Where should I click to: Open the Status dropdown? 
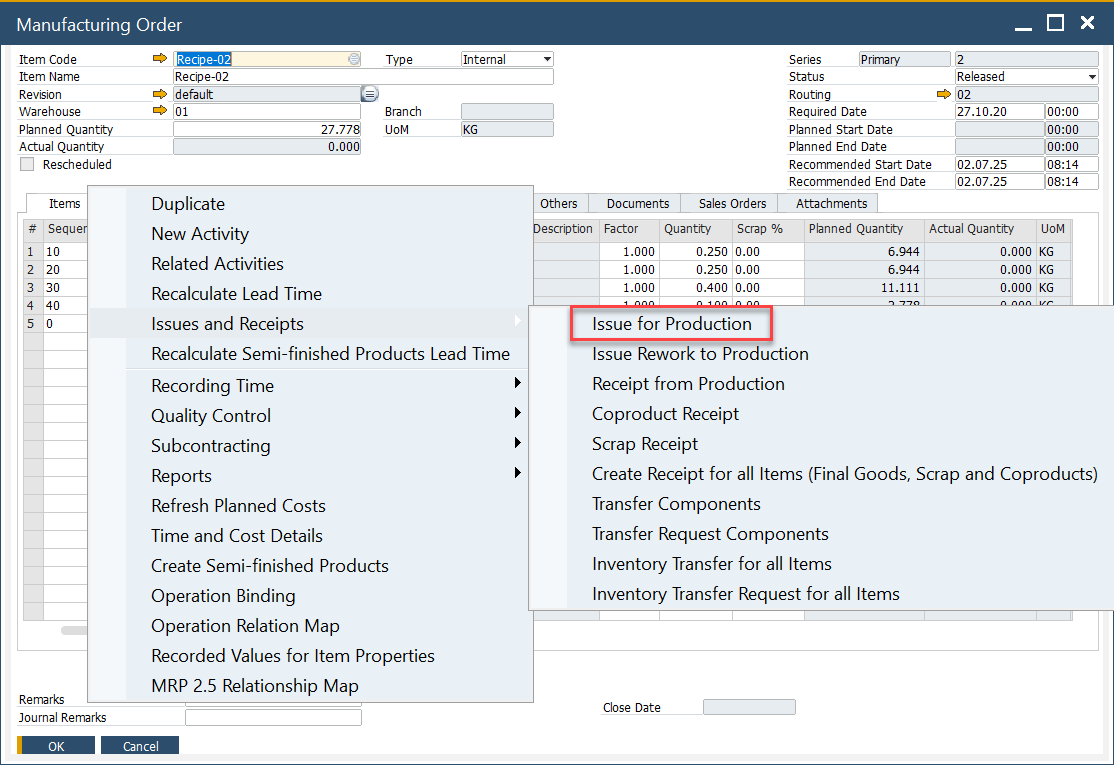1091,77
